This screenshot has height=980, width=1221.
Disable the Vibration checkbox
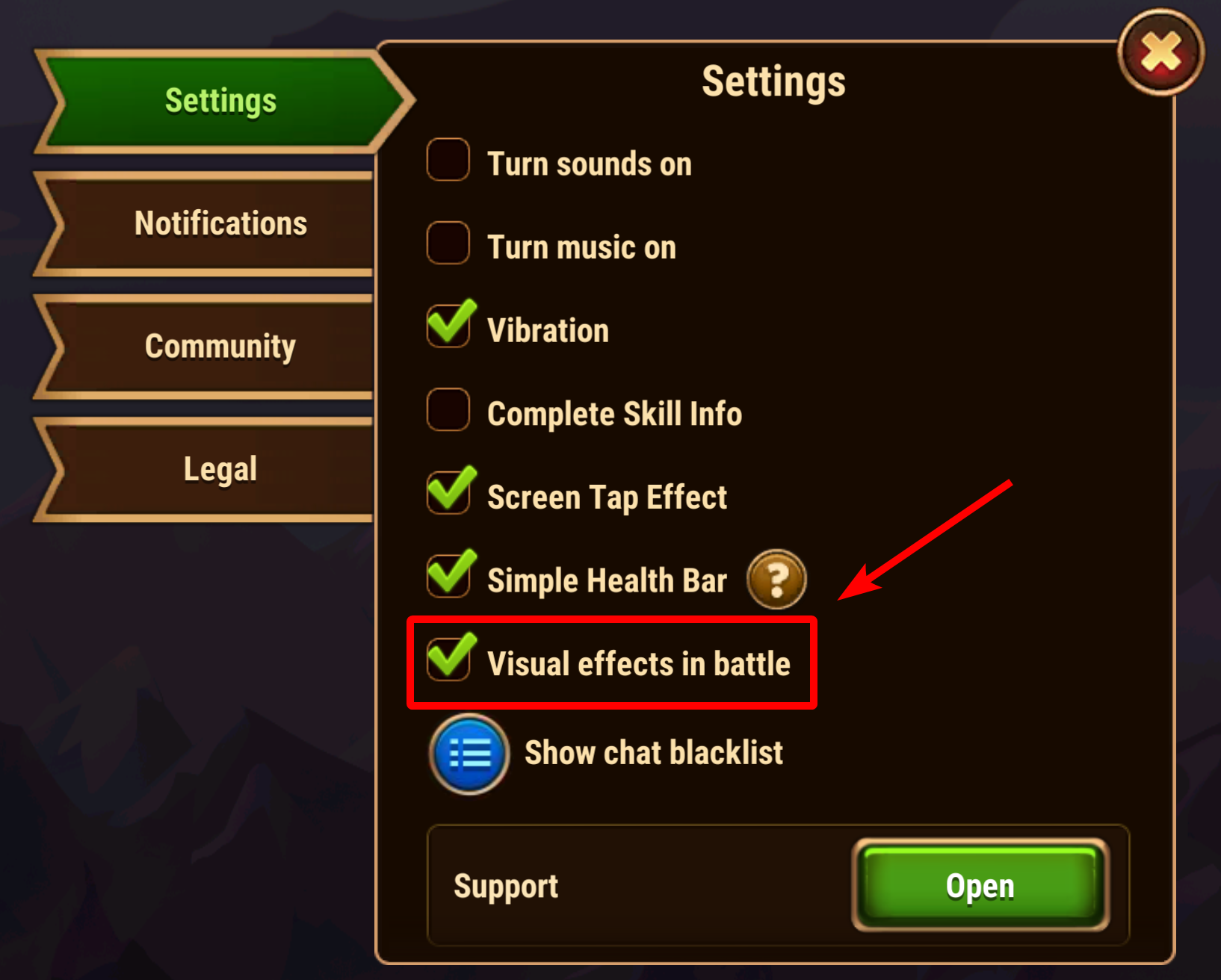pos(450,324)
